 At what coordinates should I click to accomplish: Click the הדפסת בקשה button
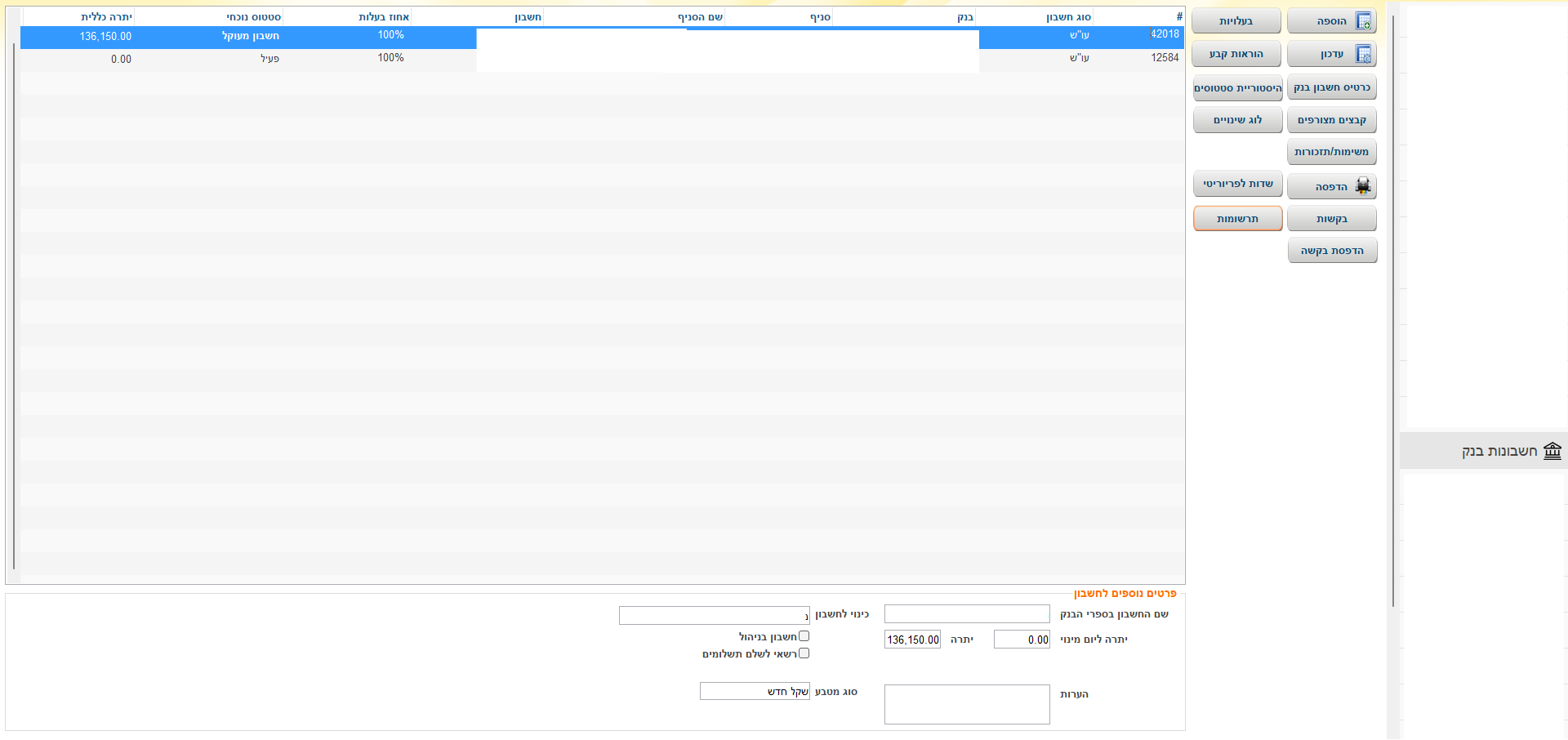click(1332, 251)
